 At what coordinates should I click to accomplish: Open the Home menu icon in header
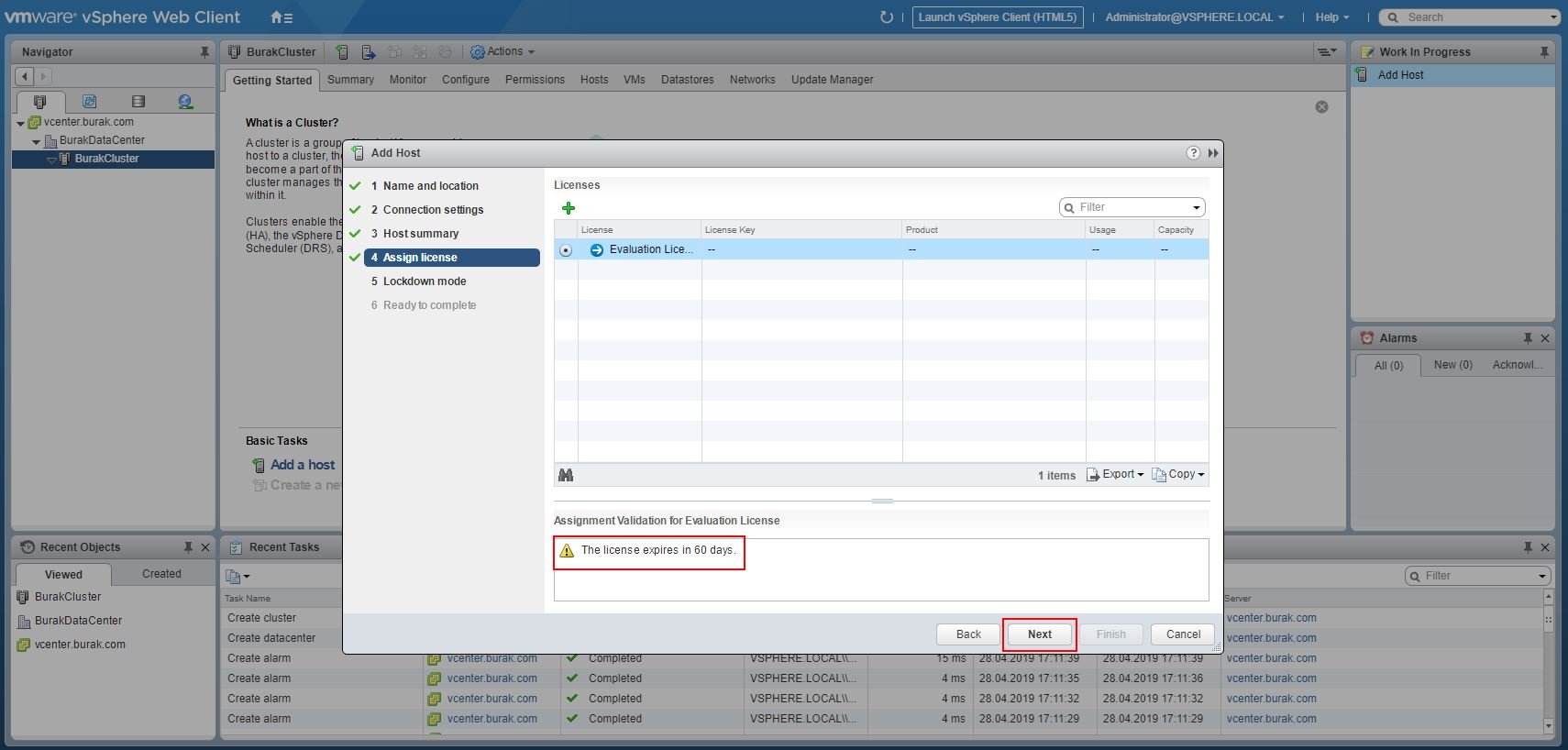click(x=282, y=17)
